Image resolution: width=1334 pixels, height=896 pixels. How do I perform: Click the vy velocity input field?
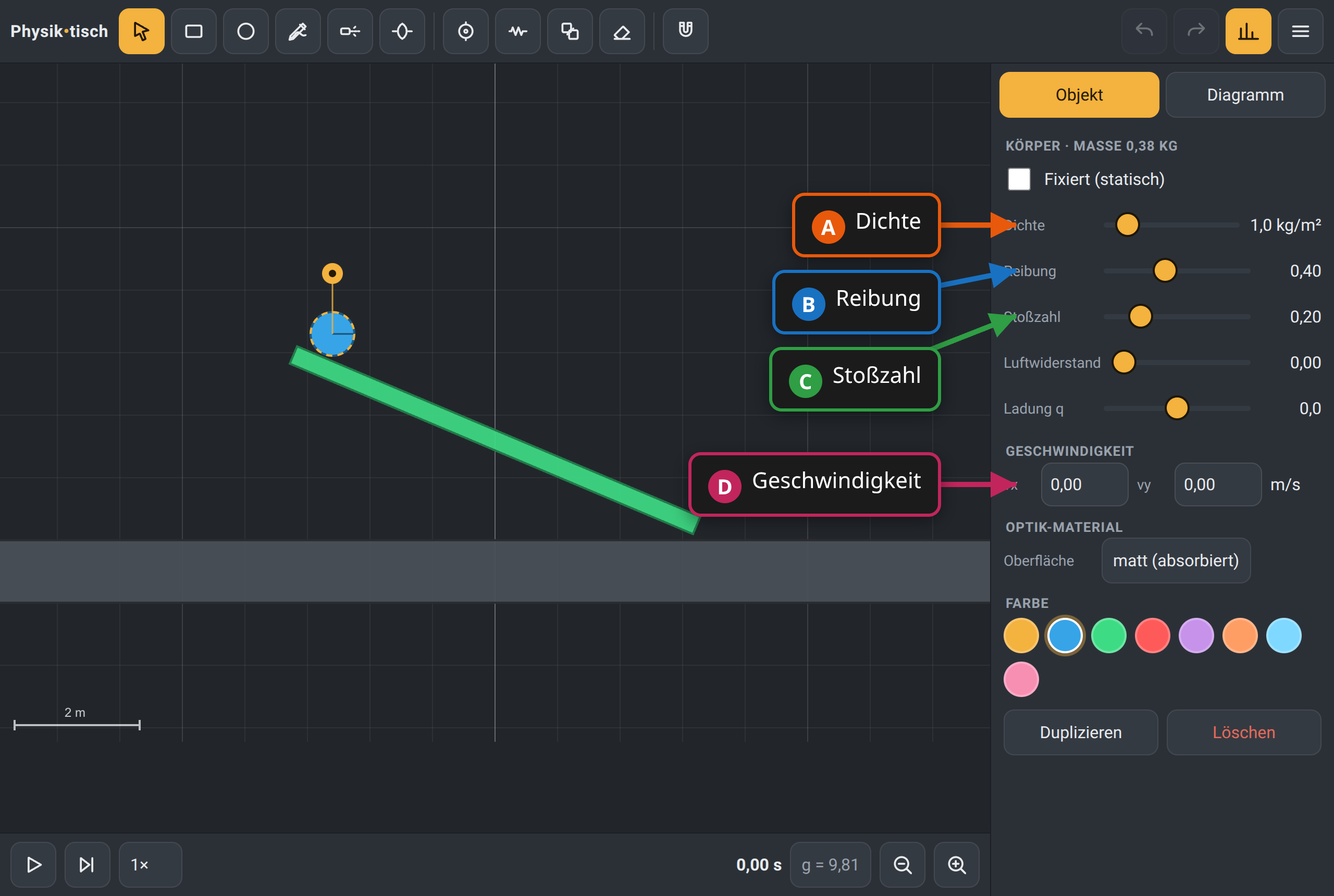pos(1217,484)
